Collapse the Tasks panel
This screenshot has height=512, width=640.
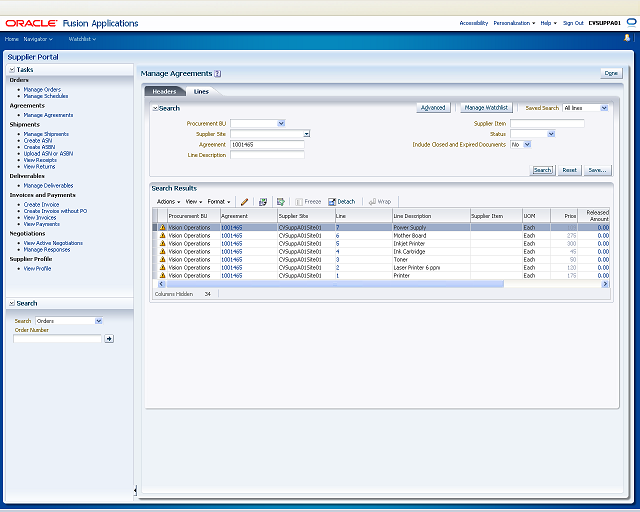coord(12,70)
